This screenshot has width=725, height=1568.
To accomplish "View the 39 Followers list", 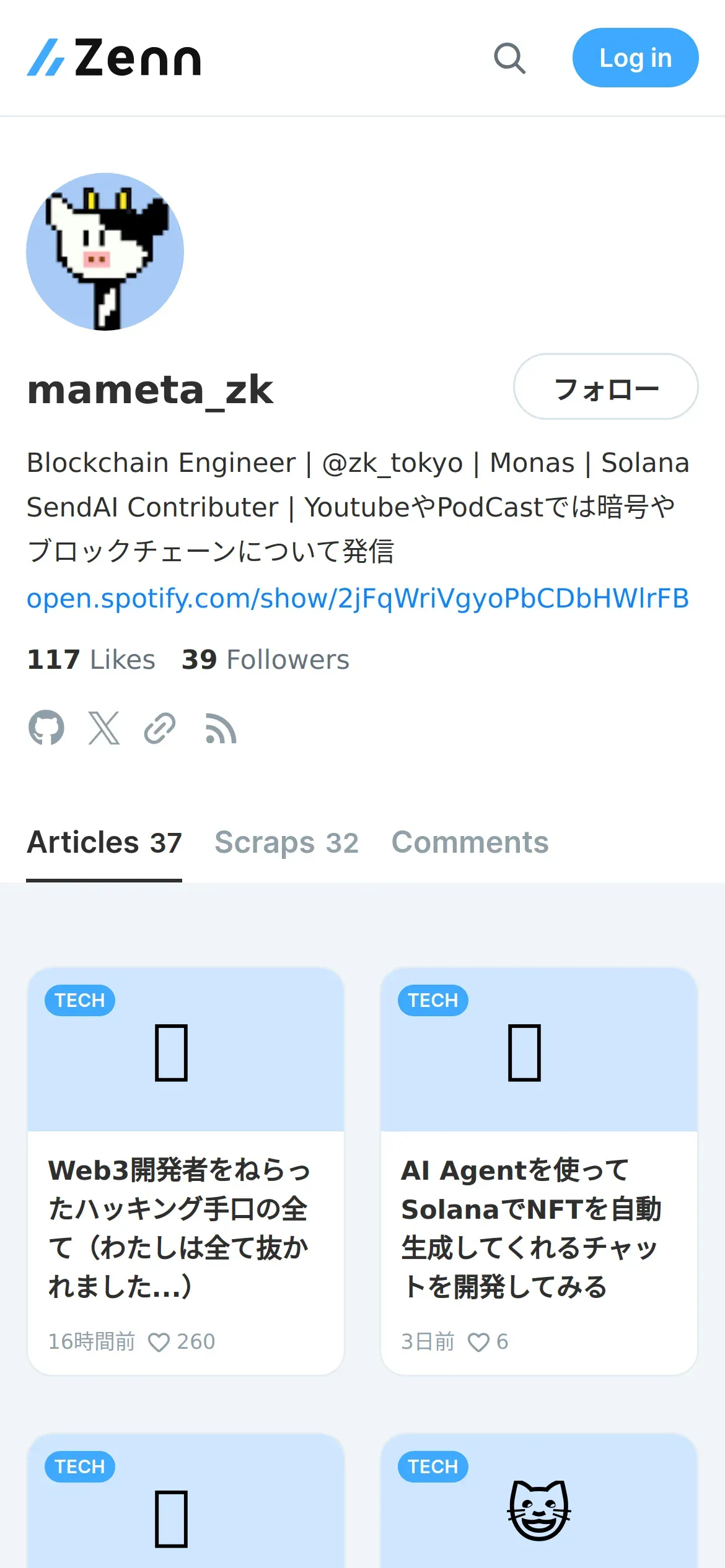I will [x=265, y=660].
